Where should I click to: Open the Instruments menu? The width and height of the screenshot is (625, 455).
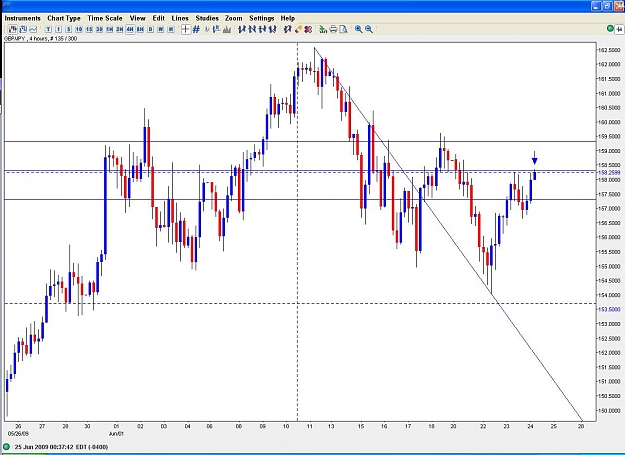(x=23, y=18)
